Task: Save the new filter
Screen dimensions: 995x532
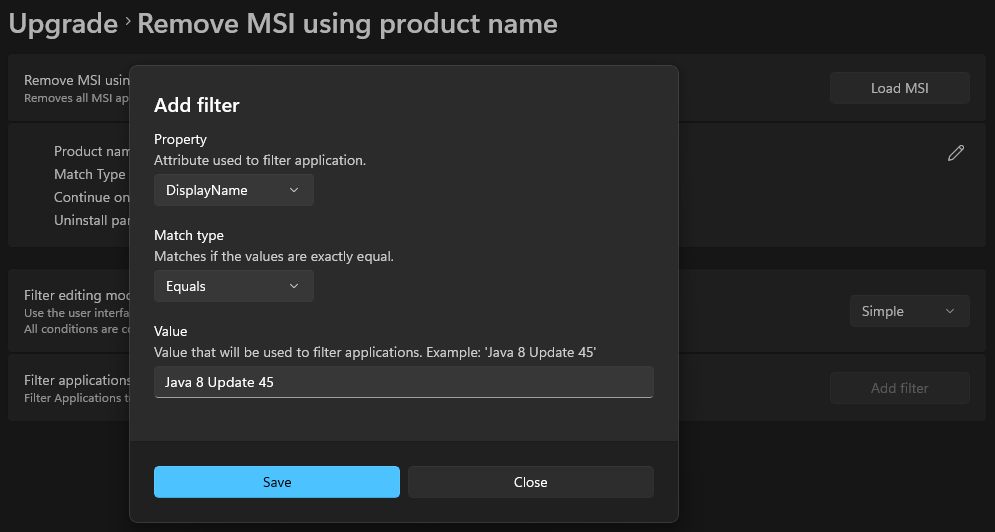Action: point(277,482)
